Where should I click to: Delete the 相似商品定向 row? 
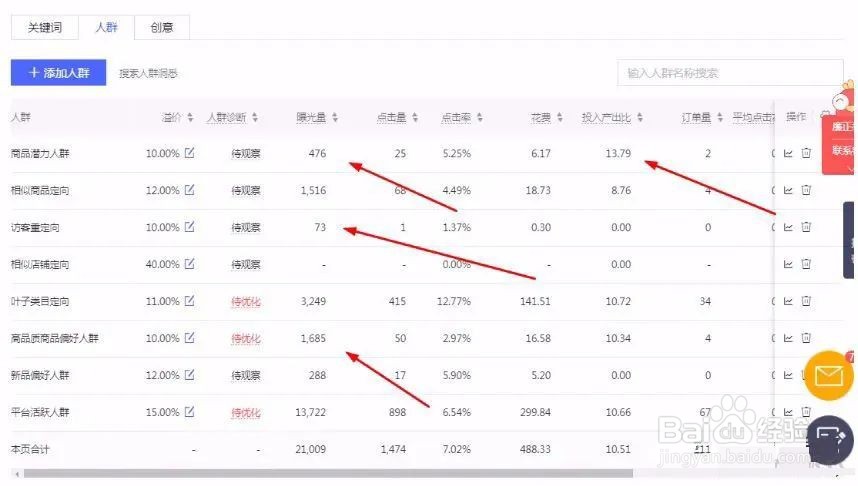point(806,190)
